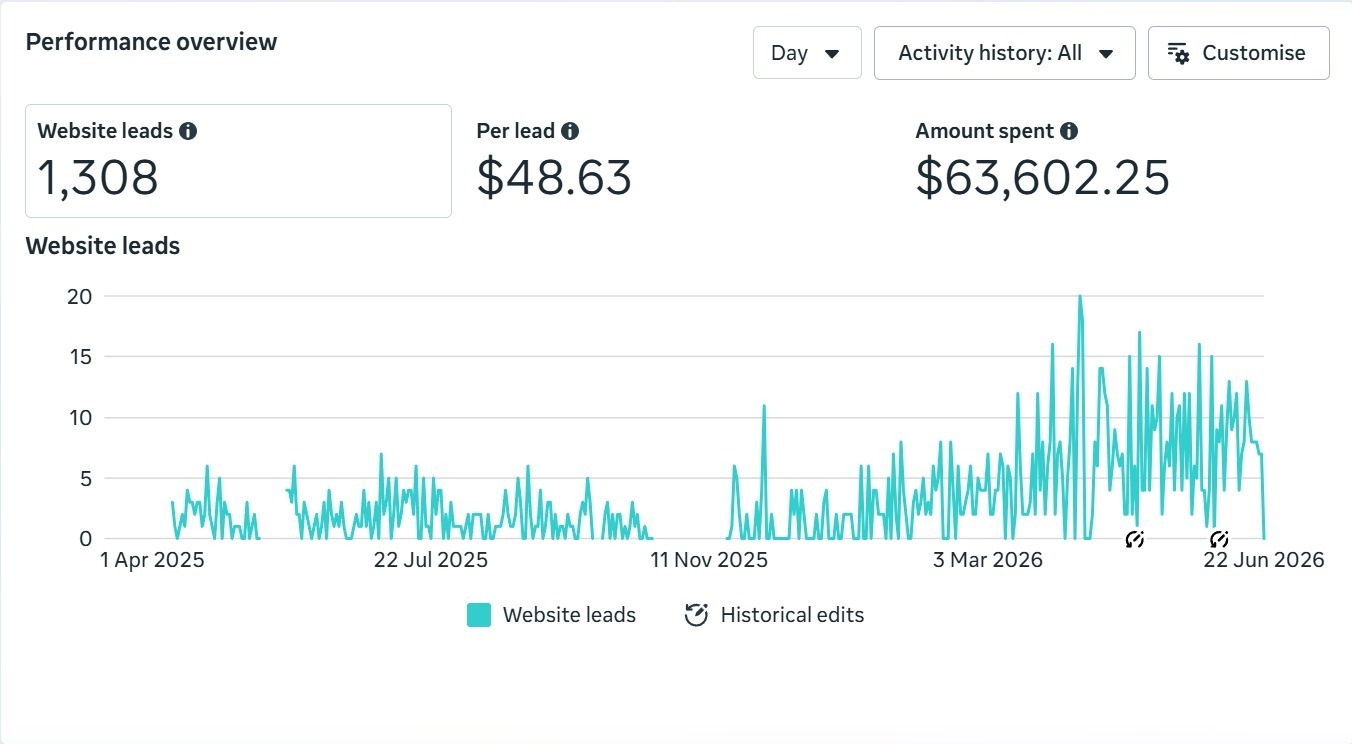Click the Historical edits legend icon

[x=696, y=615]
